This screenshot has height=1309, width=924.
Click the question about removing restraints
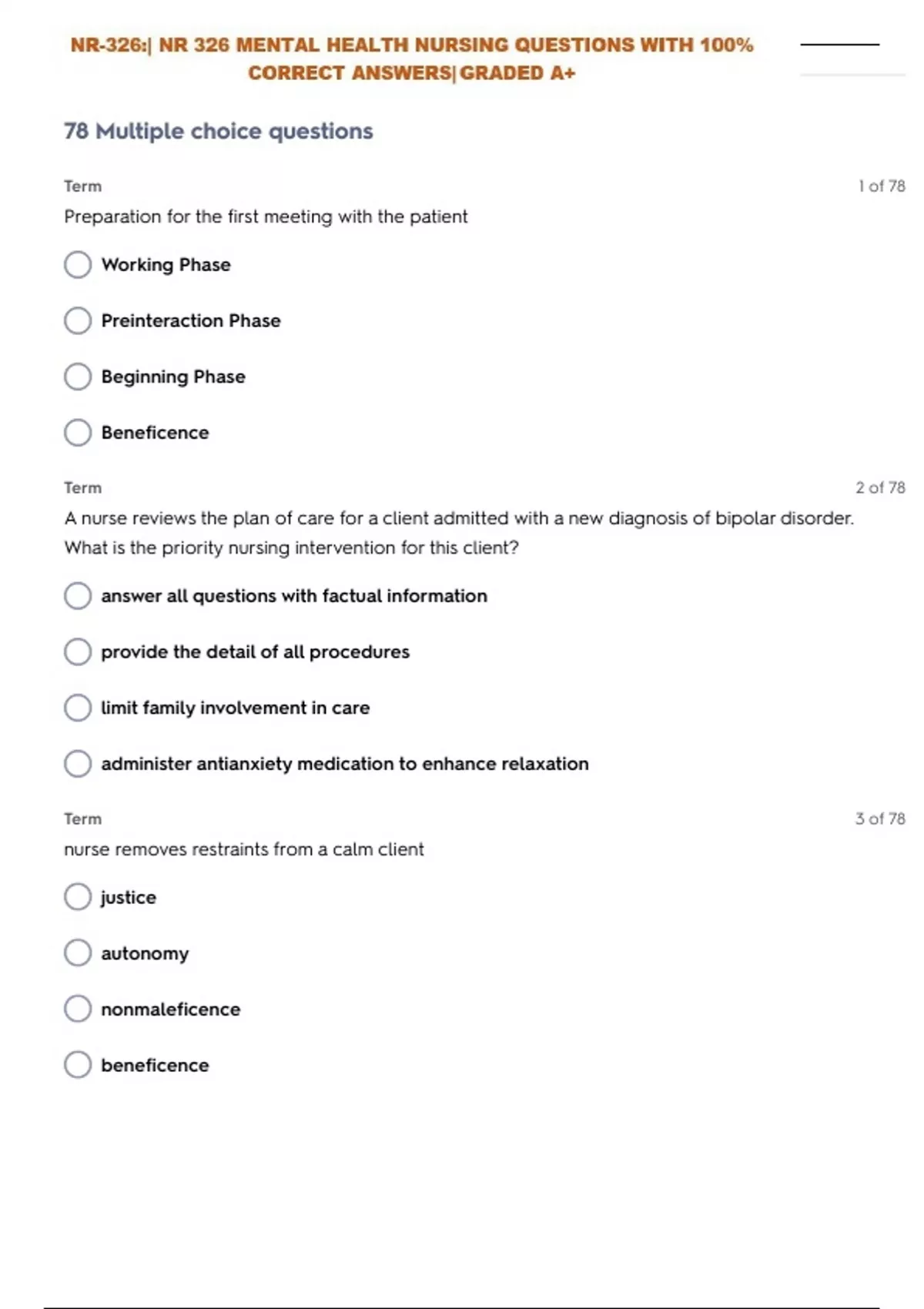(244, 849)
